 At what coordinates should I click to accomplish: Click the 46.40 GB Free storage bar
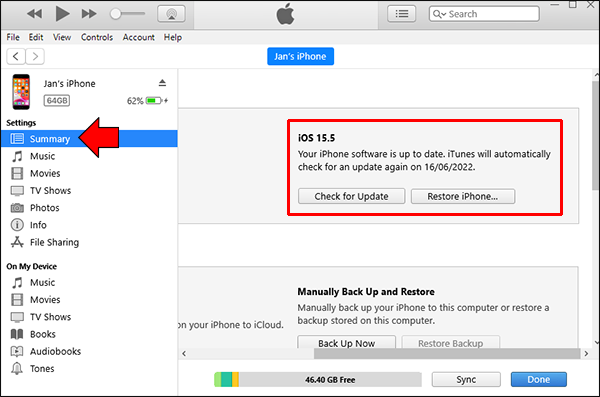[318, 380]
